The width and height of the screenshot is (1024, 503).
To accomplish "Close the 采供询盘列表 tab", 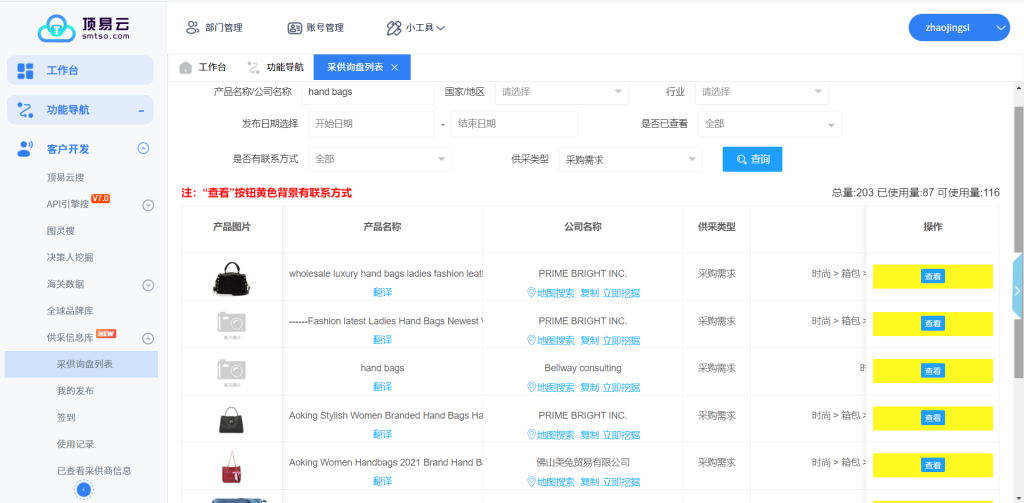I will [395, 67].
